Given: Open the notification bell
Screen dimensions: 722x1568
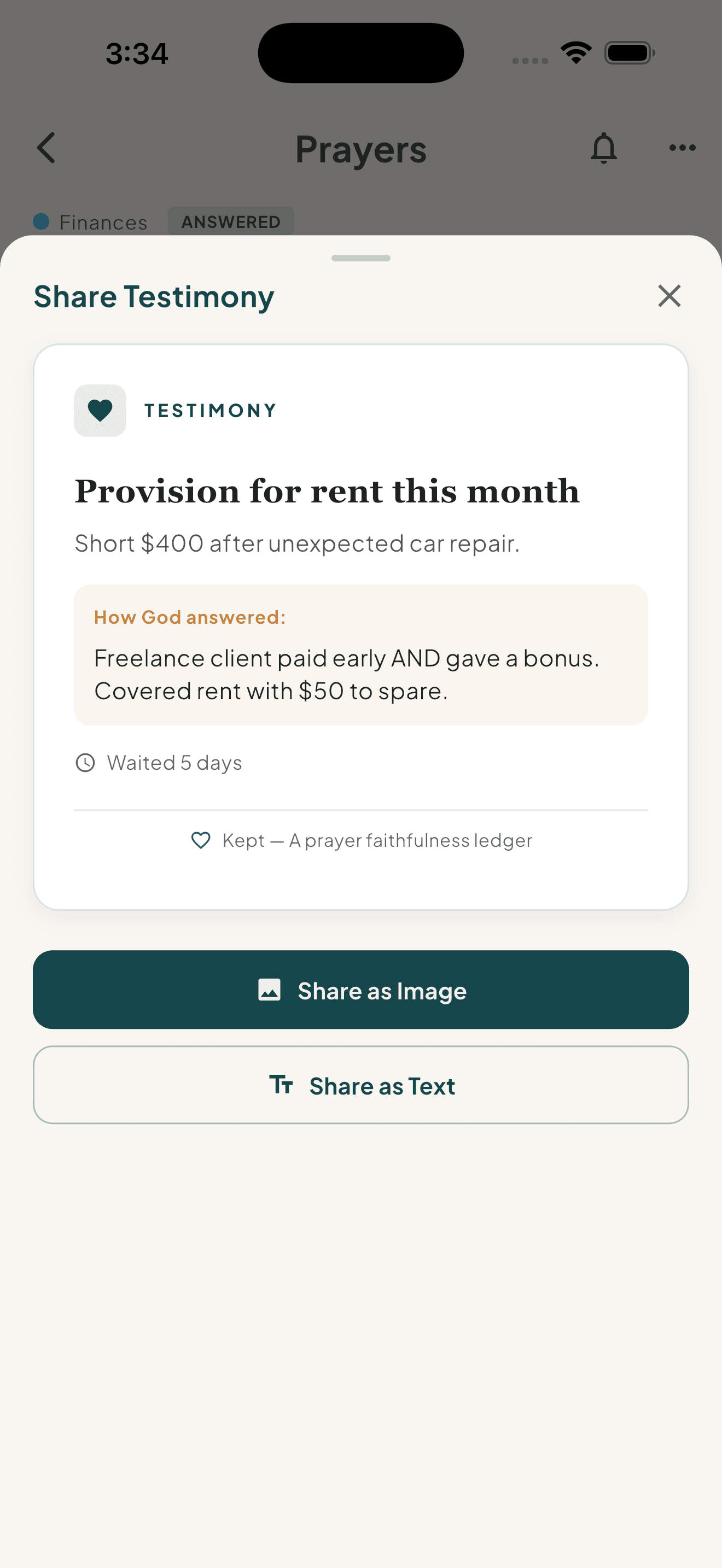Looking at the screenshot, I should [603, 148].
